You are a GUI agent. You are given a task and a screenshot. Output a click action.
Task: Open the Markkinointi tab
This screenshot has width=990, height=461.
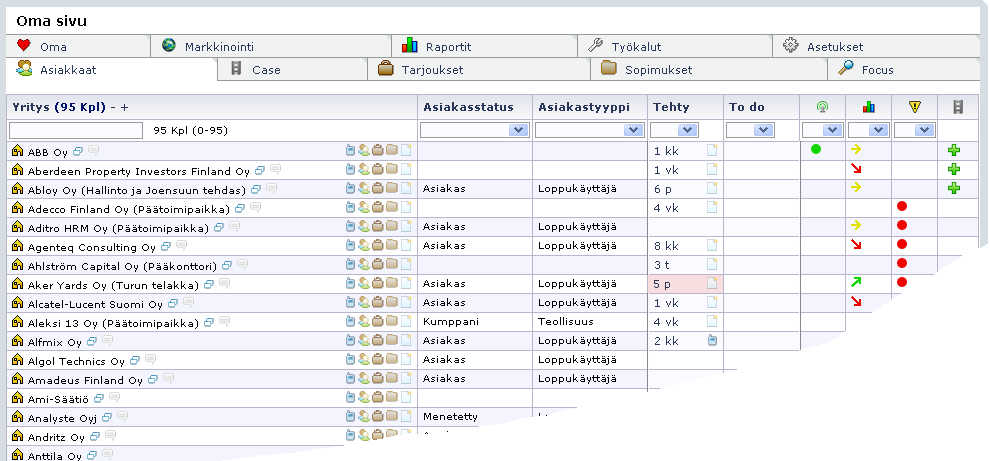click(271, 46)
